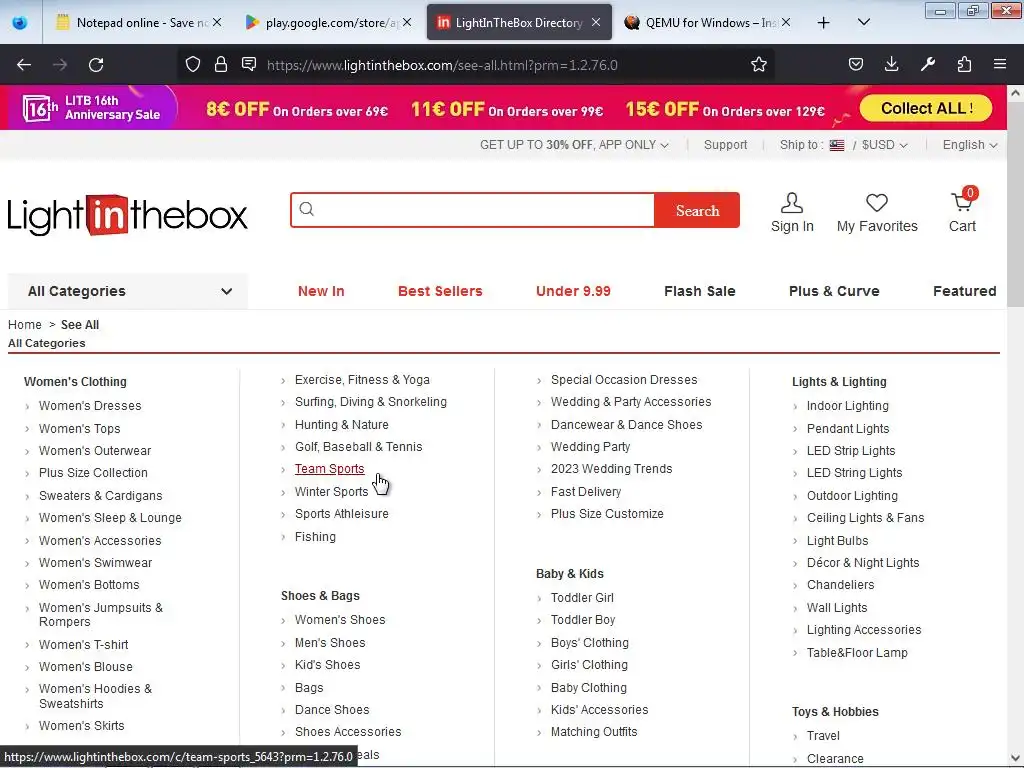Switch to the play.google.com tab

(327, 23)
